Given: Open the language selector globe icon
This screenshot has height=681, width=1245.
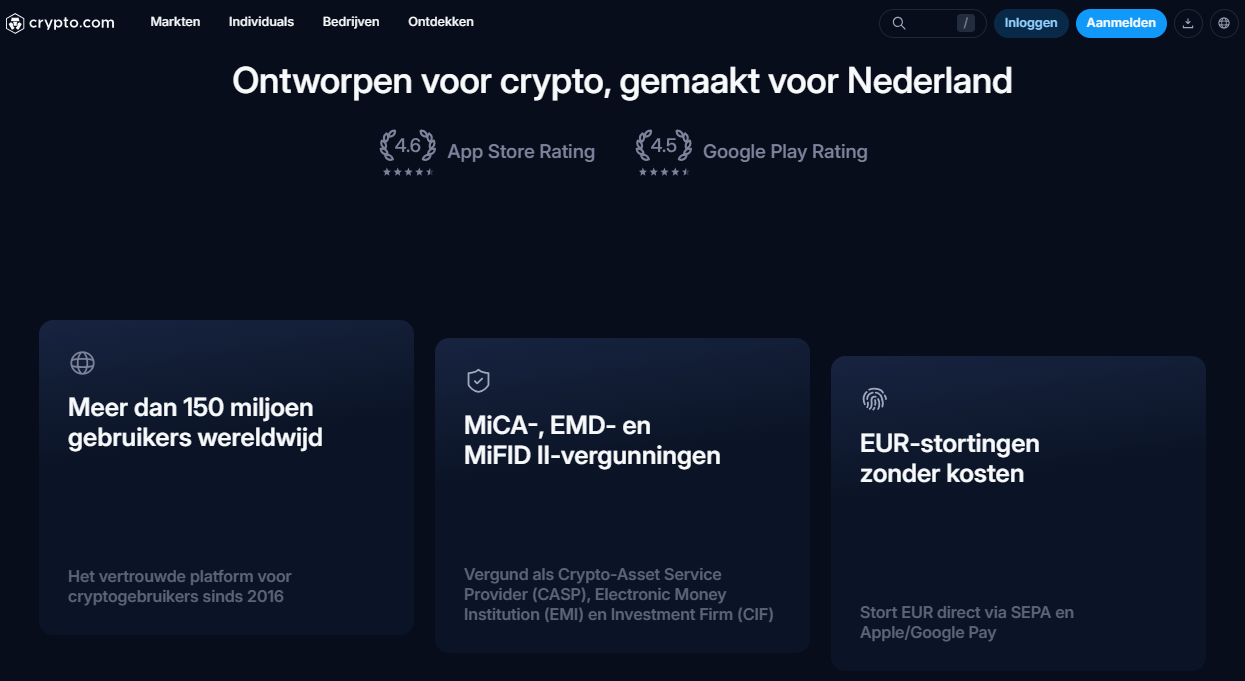Looking at the screenshot, I should (1224, 22).
